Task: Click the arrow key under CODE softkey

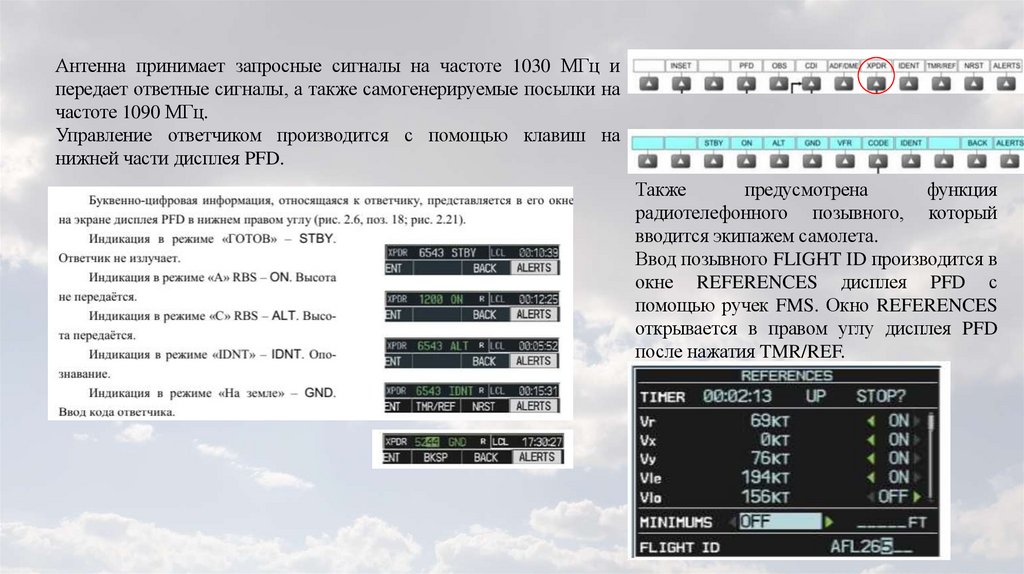Action: pyautogui.click(x=878, y=161)
